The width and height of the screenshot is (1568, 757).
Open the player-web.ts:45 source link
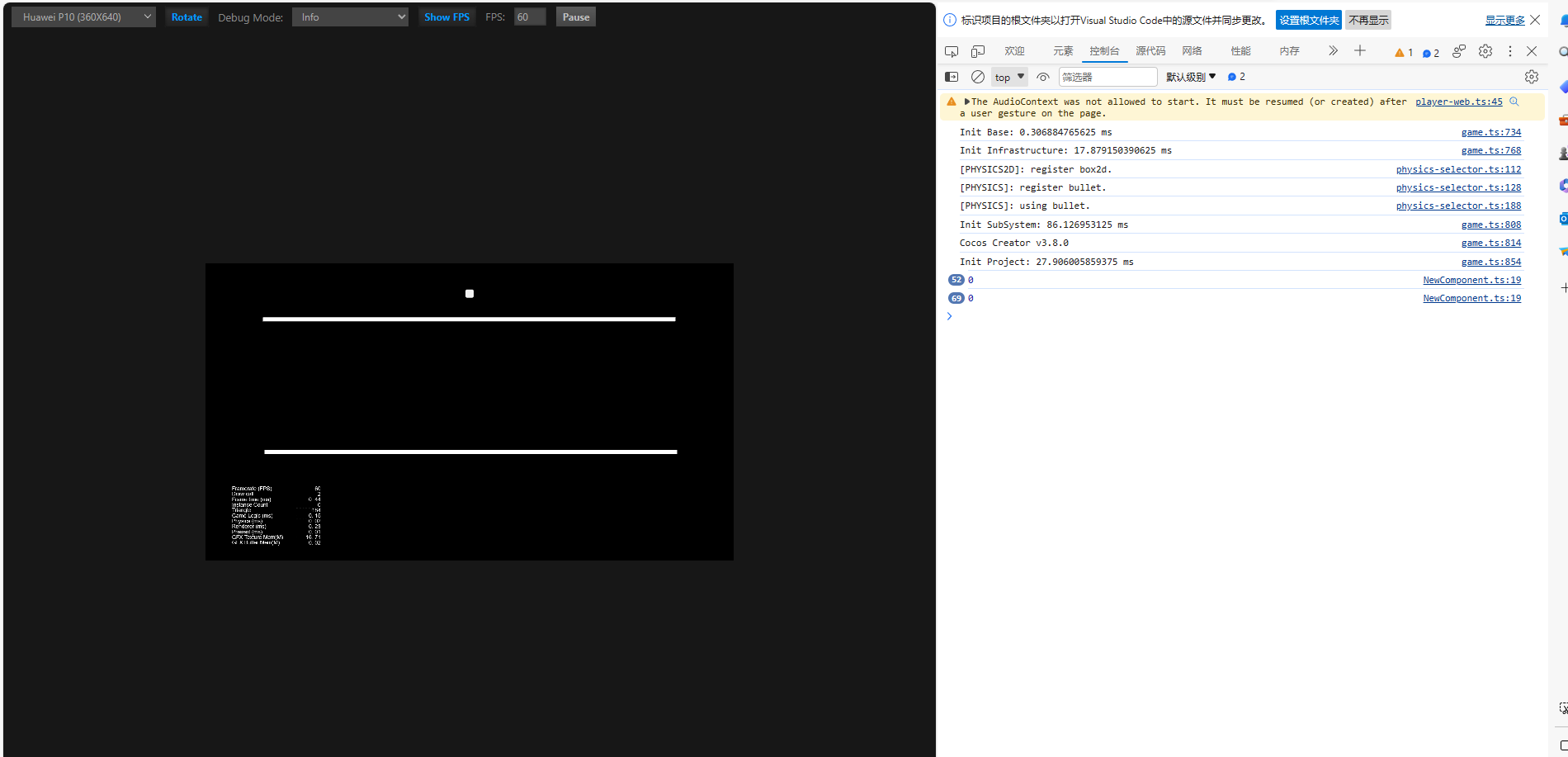pos(1459,102)
